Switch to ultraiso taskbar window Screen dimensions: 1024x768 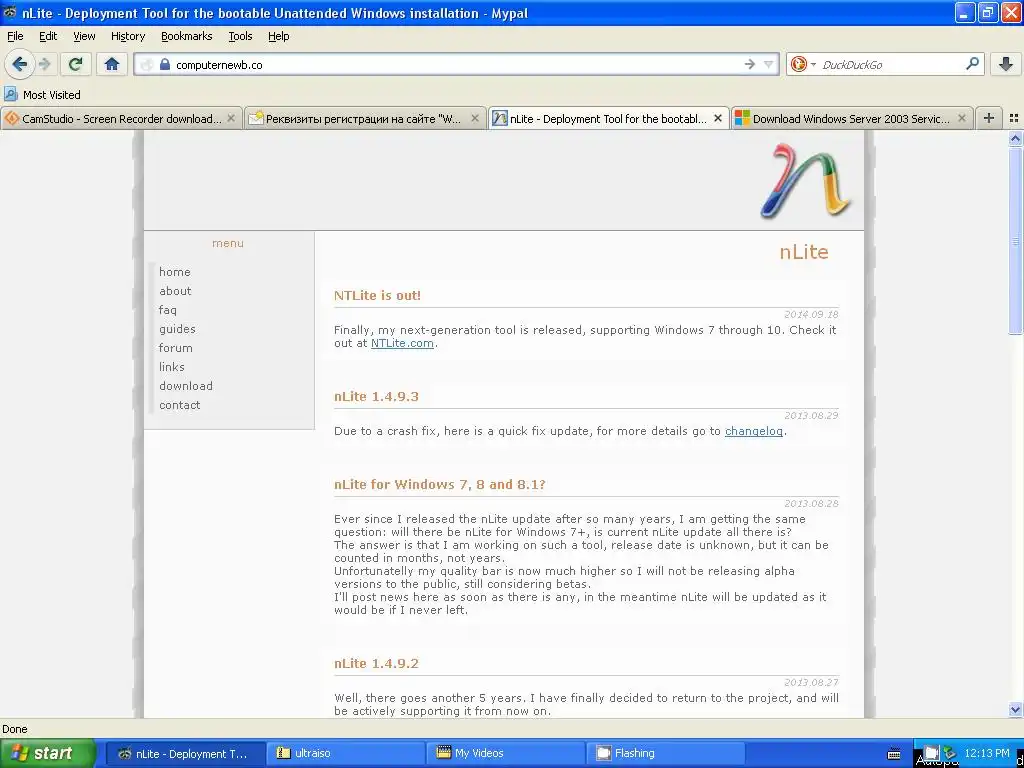(346, 753)
